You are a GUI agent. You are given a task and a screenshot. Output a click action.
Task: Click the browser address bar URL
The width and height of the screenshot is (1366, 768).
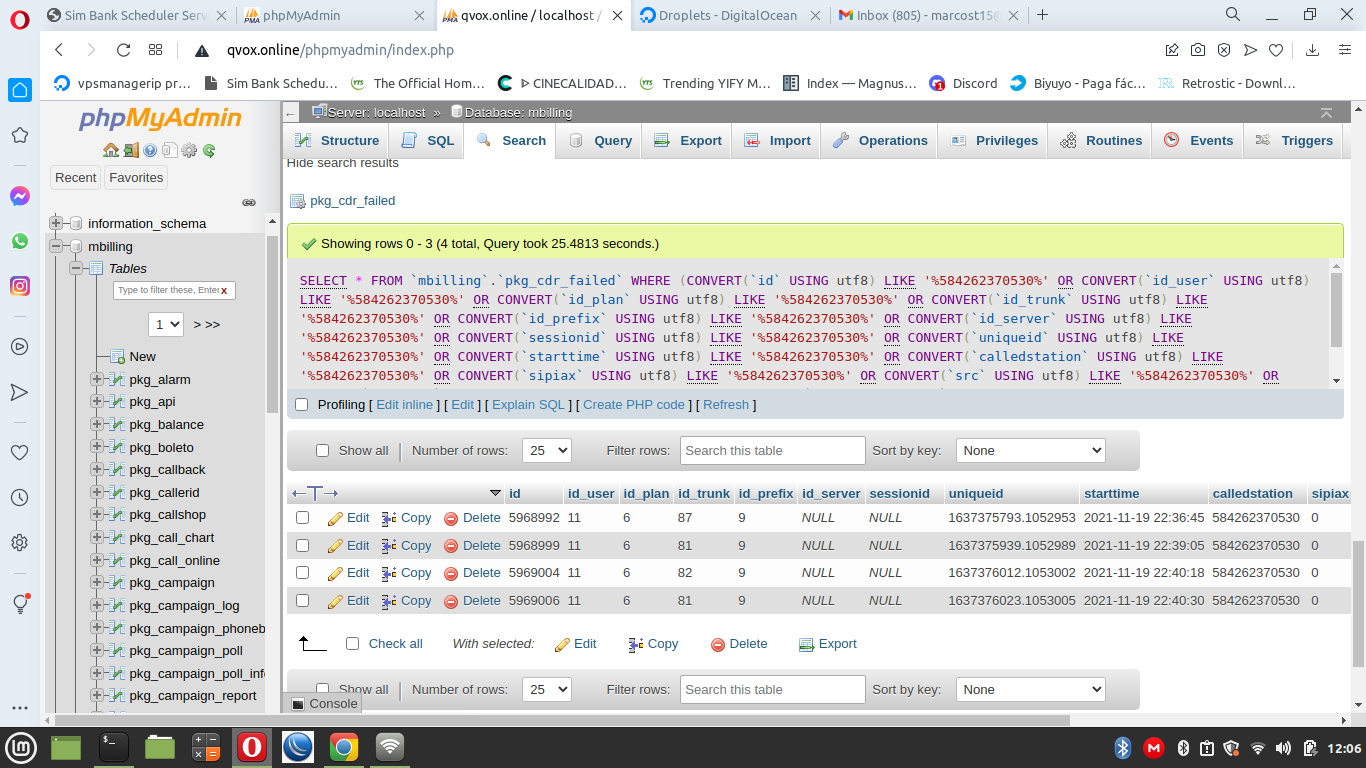340,50
